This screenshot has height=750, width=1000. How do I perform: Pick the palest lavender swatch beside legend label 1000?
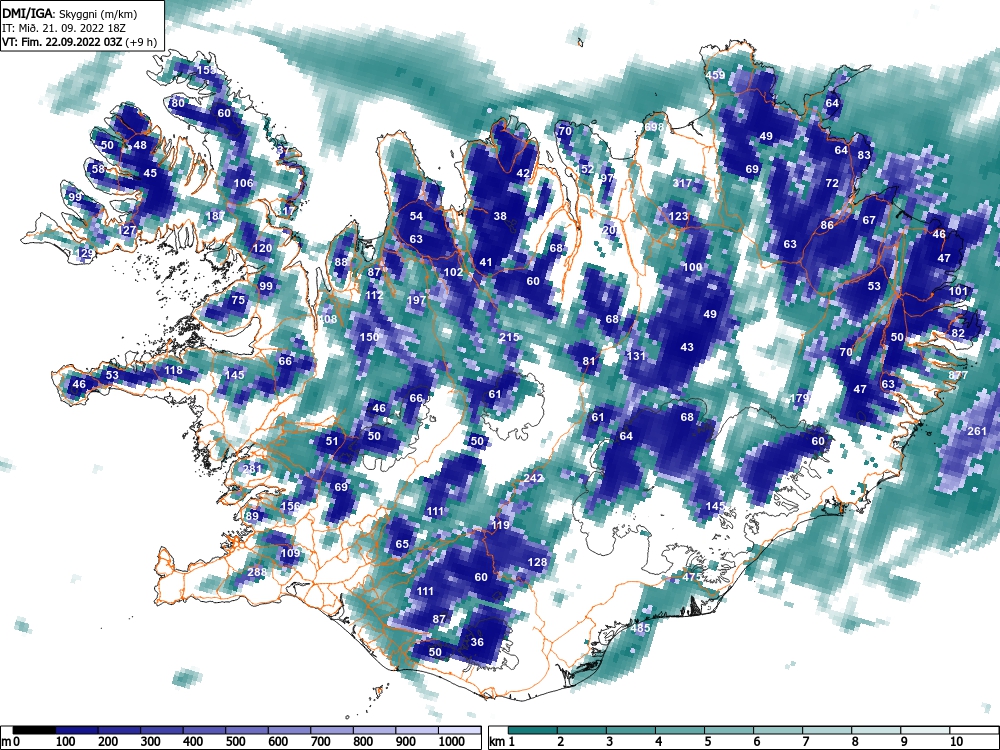tap(460, 730)
